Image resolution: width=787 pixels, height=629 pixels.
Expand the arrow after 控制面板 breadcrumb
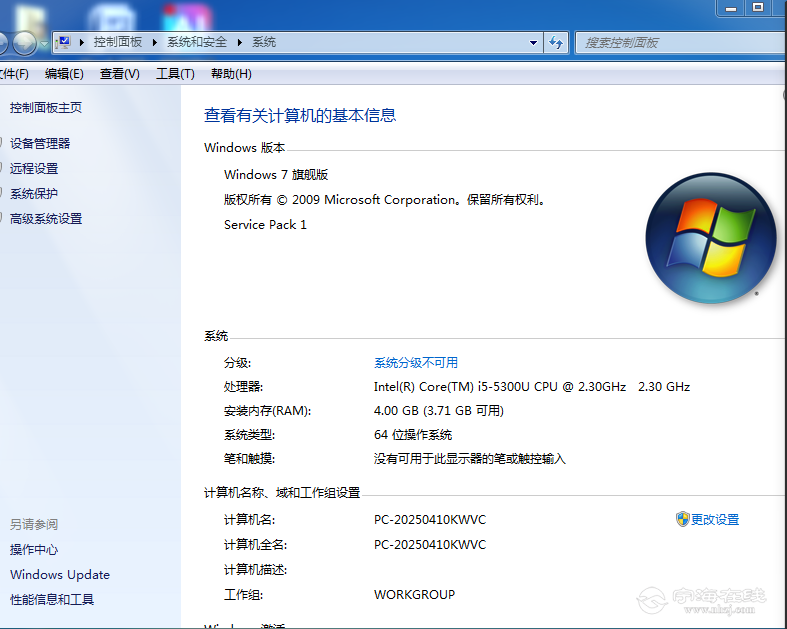coord(155,43)
